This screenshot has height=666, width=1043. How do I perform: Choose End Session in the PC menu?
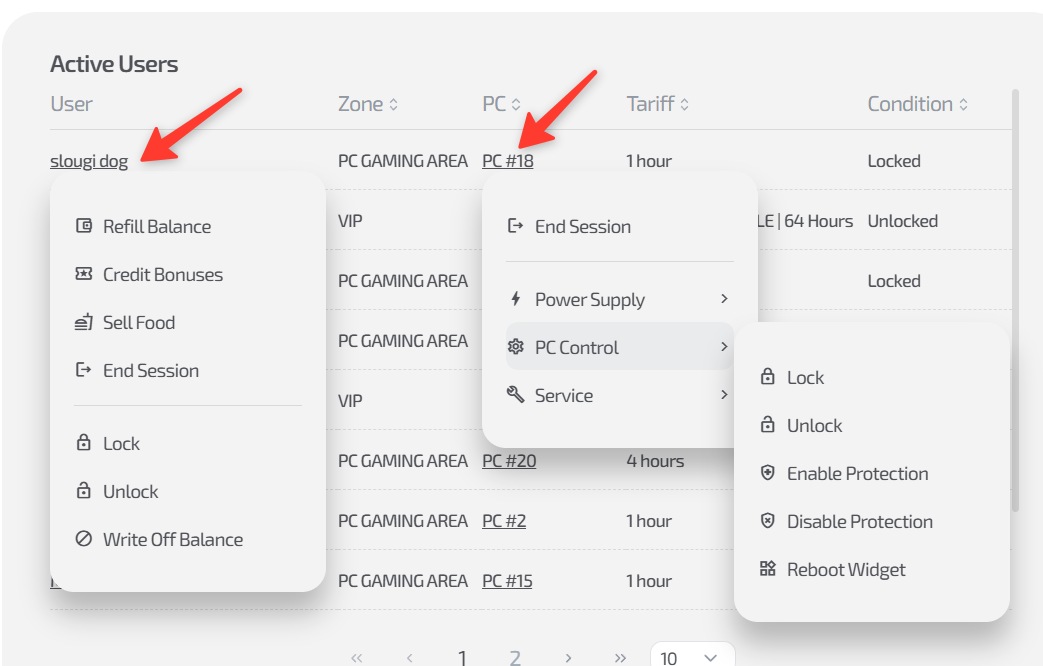pos(582,226)
